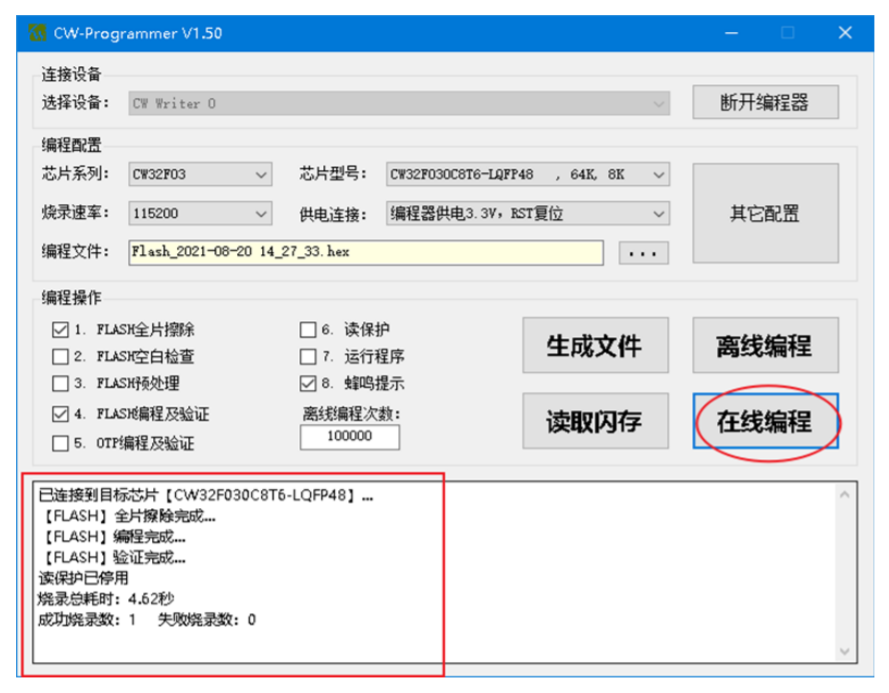Click the 断开编程器 button

pyautogui.click(x=765, y=102)
